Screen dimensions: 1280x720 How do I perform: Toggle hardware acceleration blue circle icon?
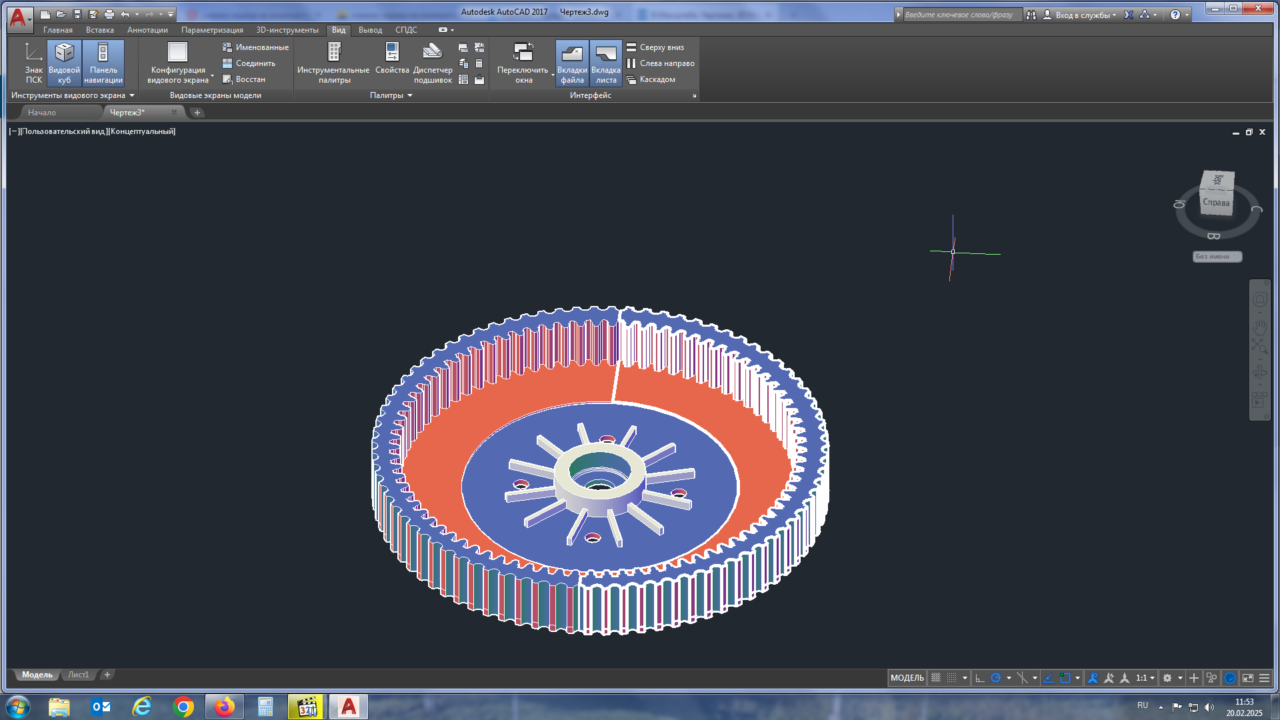click(1230, 678)
